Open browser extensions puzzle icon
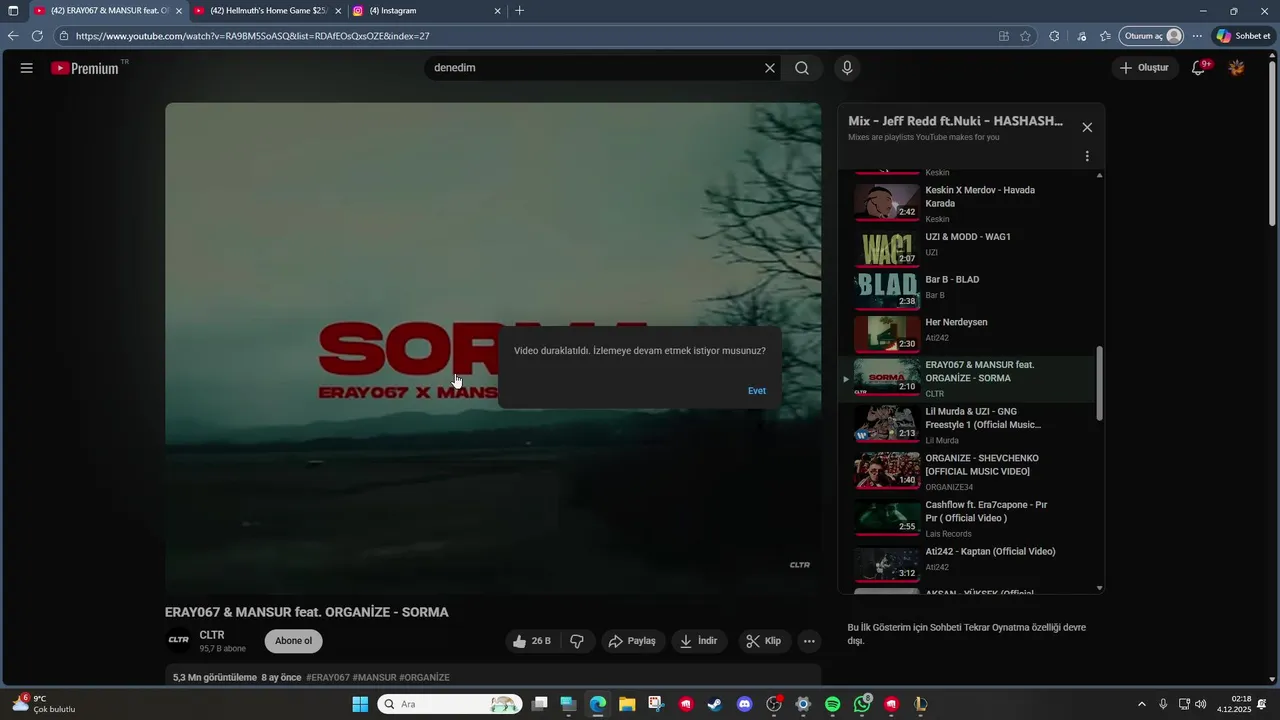This screenshot has width=1280, height=720. [1054, 36]
